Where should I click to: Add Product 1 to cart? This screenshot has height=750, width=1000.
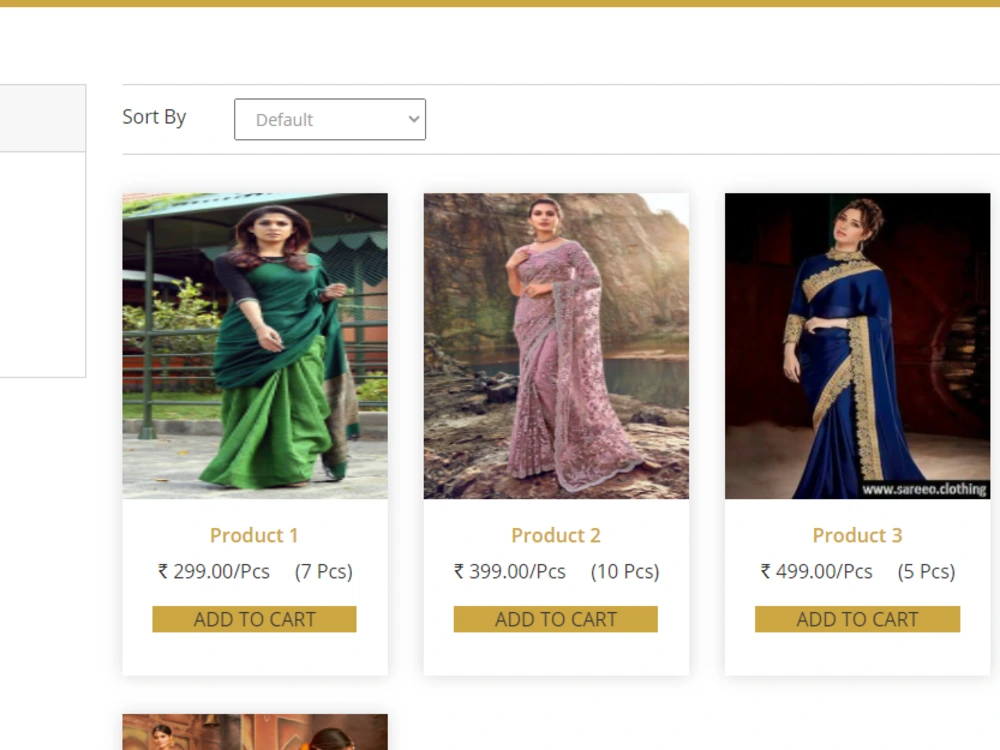tap(254, 619)
